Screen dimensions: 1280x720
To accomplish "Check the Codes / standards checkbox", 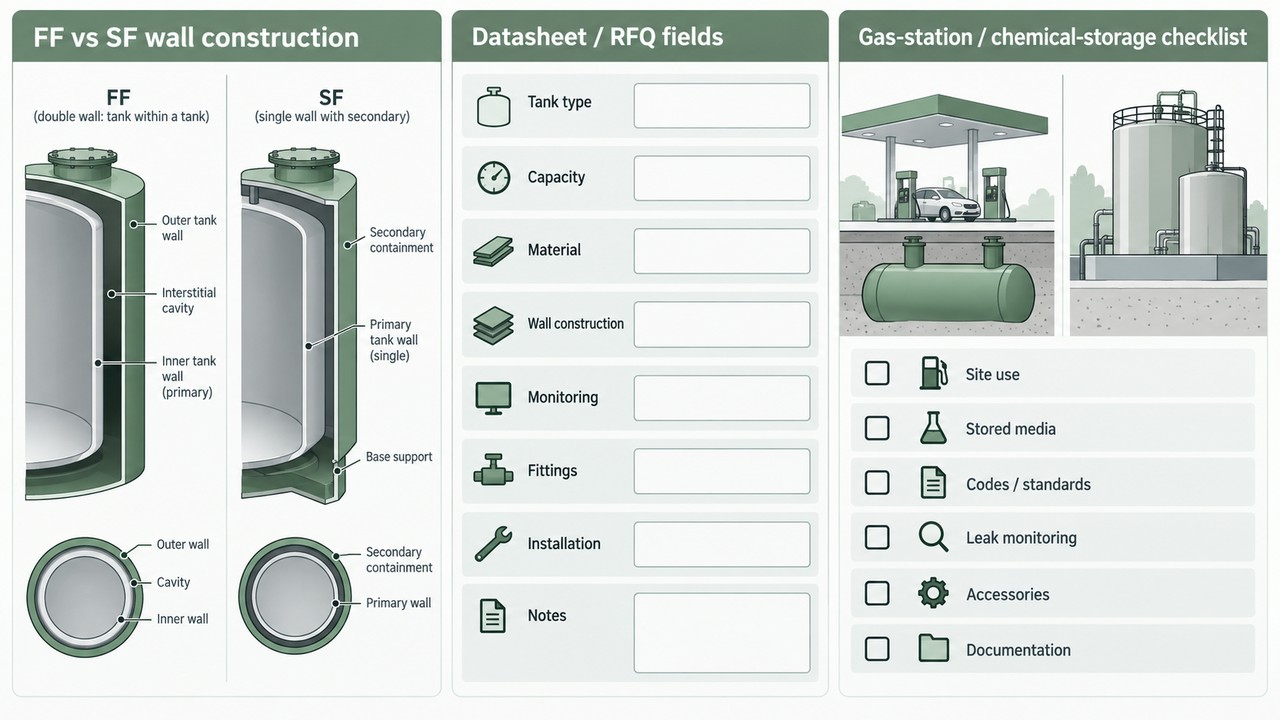I will pyautogui.click(x=877, y=483).
